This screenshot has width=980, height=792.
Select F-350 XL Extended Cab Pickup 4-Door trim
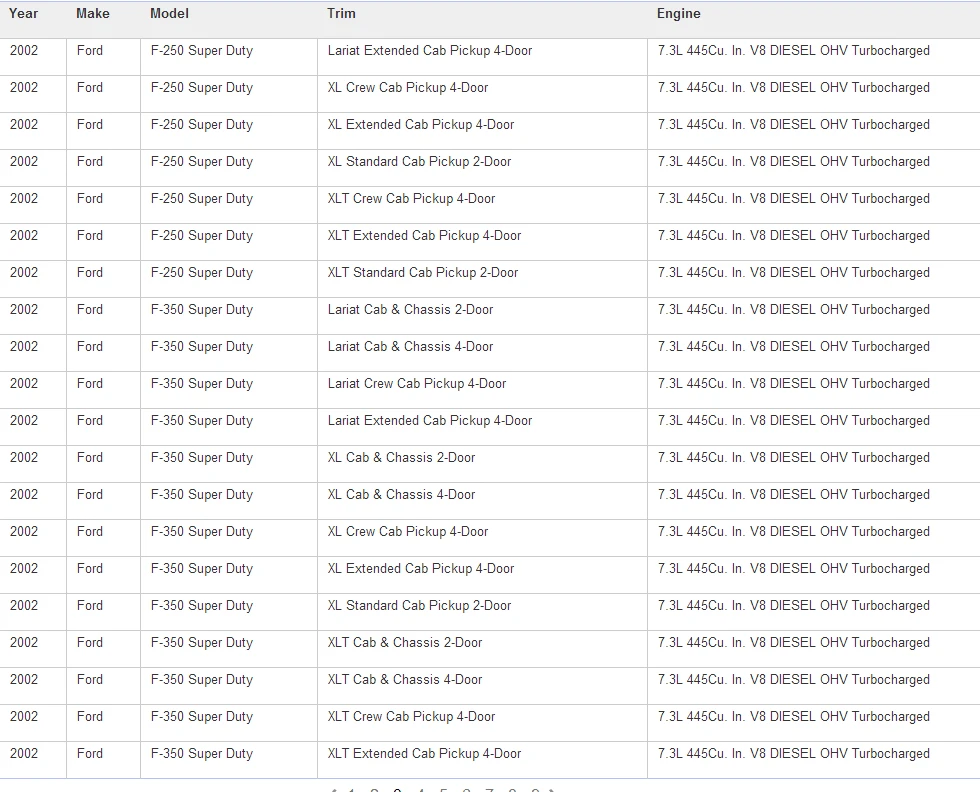click(x=421, y=568)
